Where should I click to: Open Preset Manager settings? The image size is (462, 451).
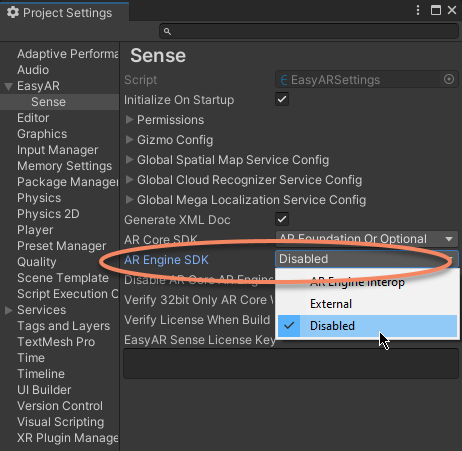click(x=61, y=246)
